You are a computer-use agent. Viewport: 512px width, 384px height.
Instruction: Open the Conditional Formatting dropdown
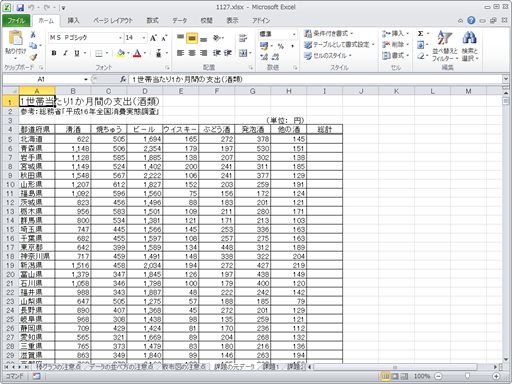tap(329, 34)
